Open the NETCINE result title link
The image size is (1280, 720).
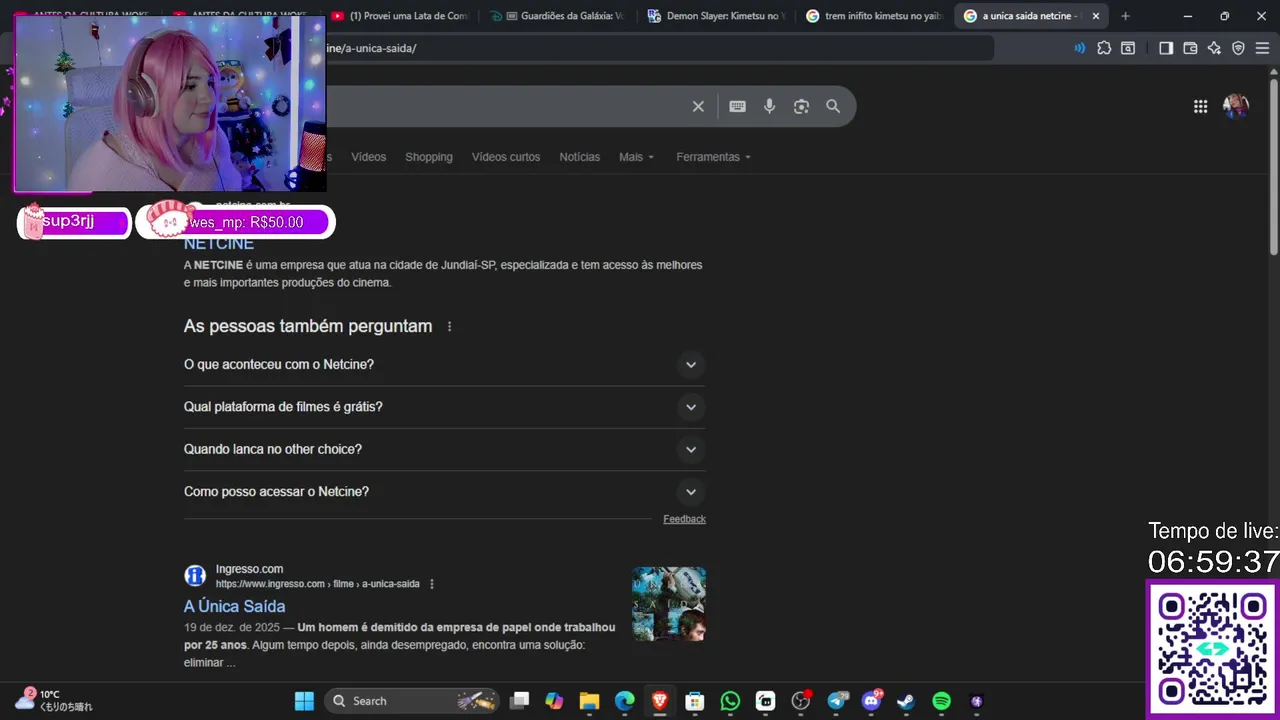point(219,243)
